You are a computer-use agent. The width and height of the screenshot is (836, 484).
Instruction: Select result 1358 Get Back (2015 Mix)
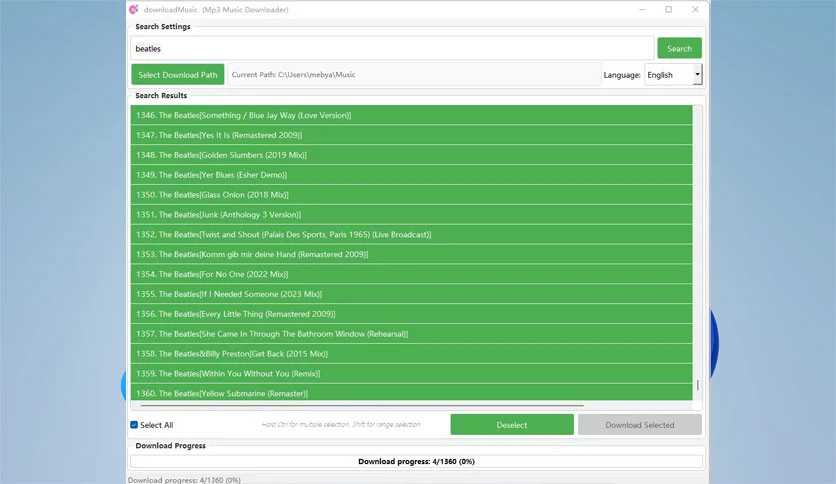412,354
